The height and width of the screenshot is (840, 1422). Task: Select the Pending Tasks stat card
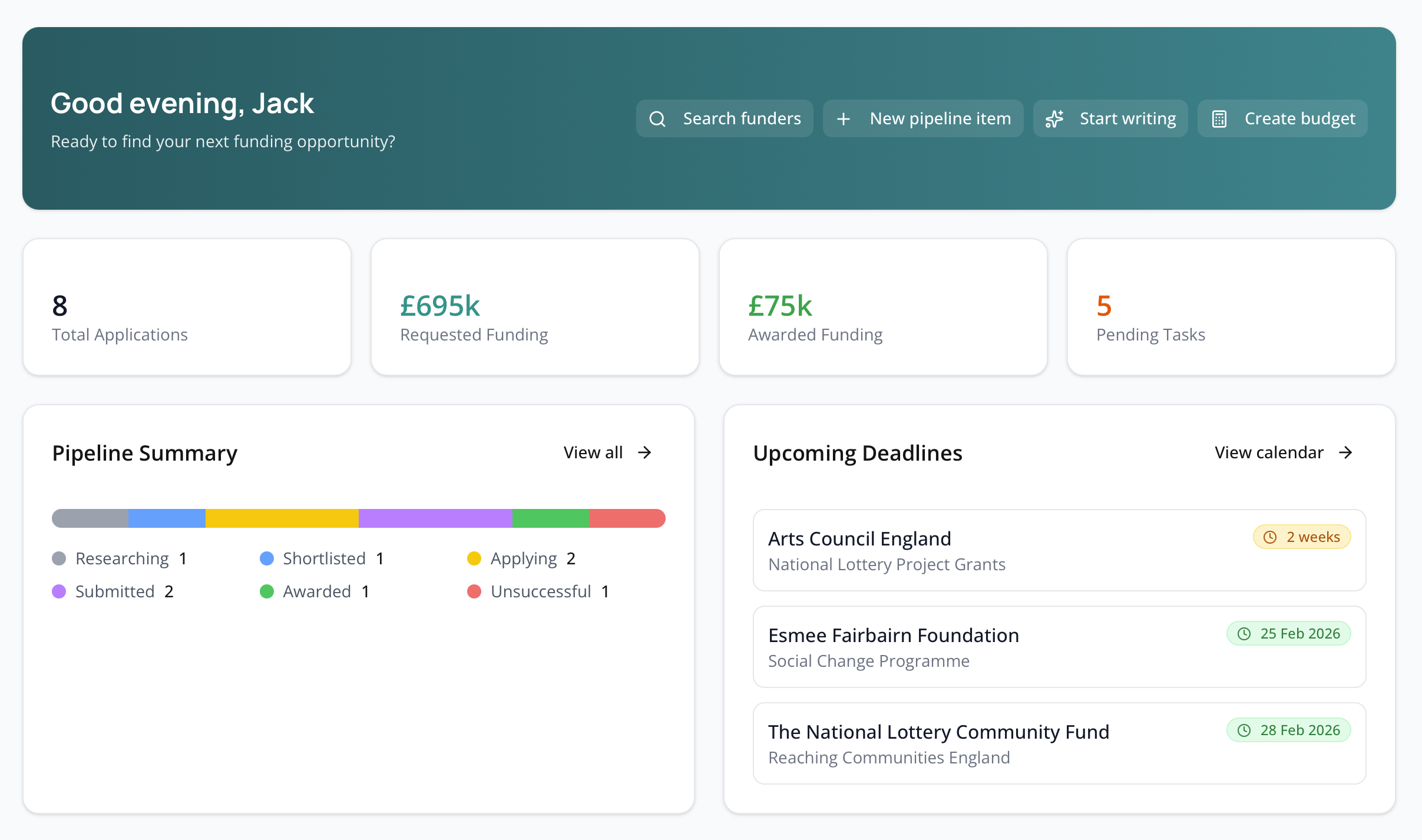click(x=1231, y=307)
